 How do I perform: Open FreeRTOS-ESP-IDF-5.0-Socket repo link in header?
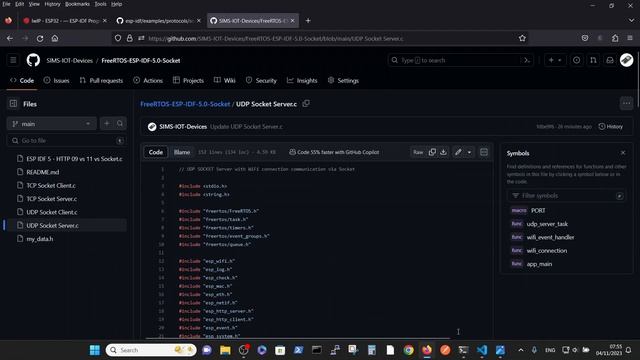141,60
